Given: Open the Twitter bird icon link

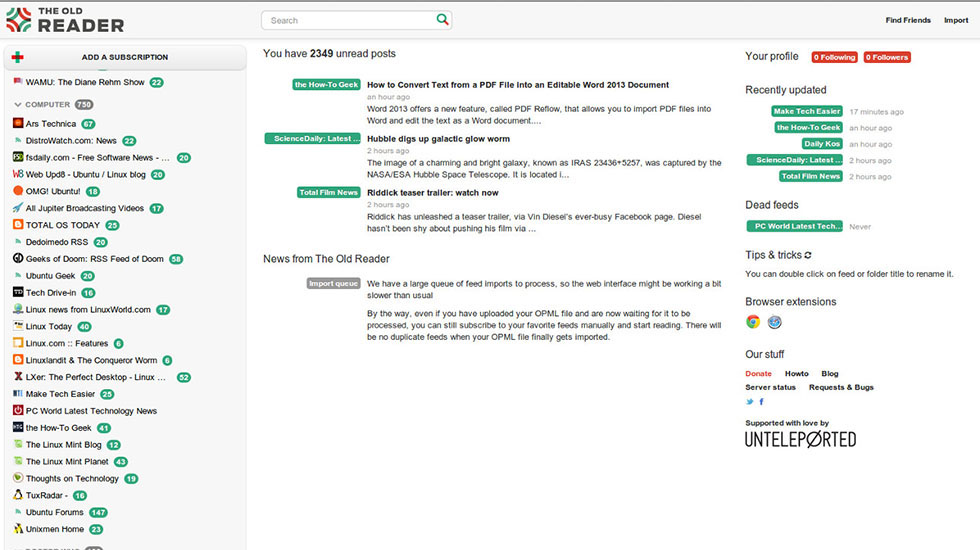Looking at the screenshot, I should pyautogui.click(x=750, y=401).
